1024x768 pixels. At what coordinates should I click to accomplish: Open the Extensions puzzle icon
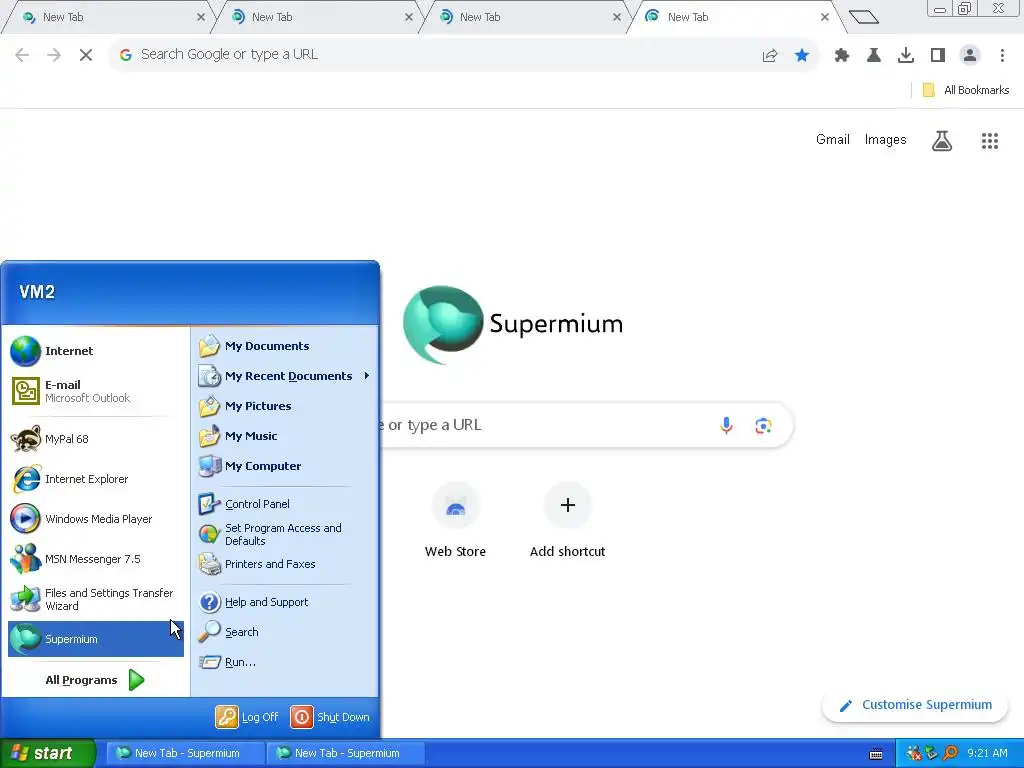842,56
